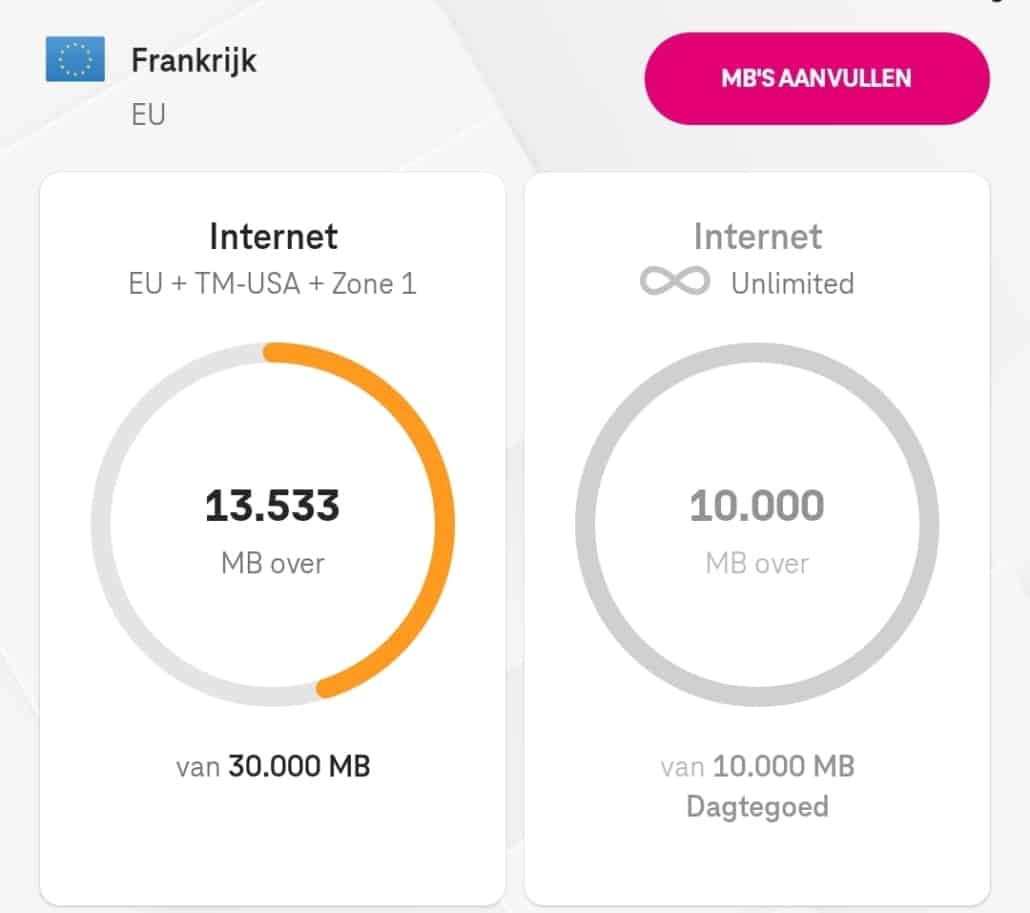Screen dimensions: 1030x913
Task: Click the infinity Unlimited icon
Action: point(675,283)
